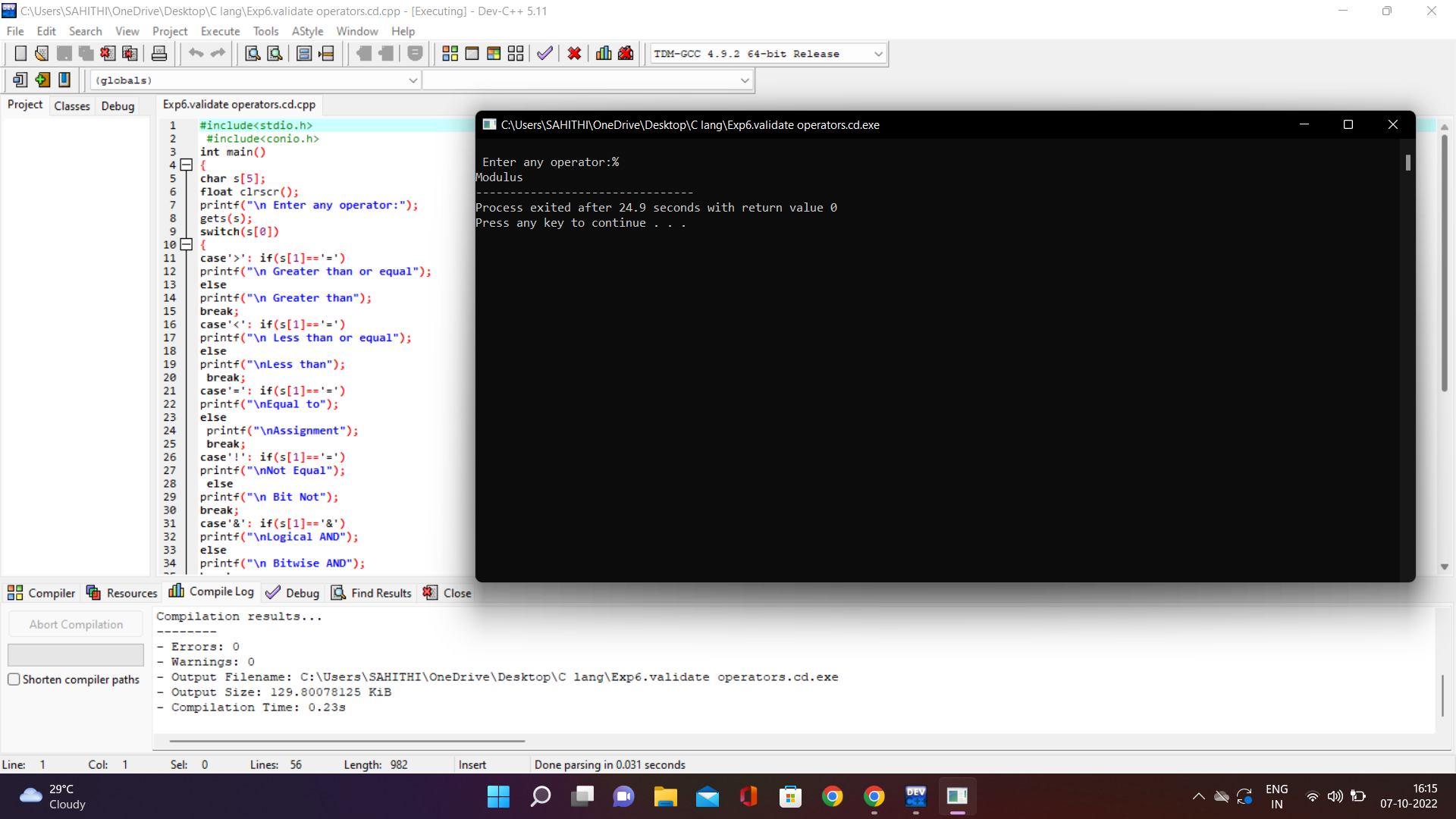Viewport: 1456px width, 819px height.
Task: Compile the current source file
Action: coord(450,53)
